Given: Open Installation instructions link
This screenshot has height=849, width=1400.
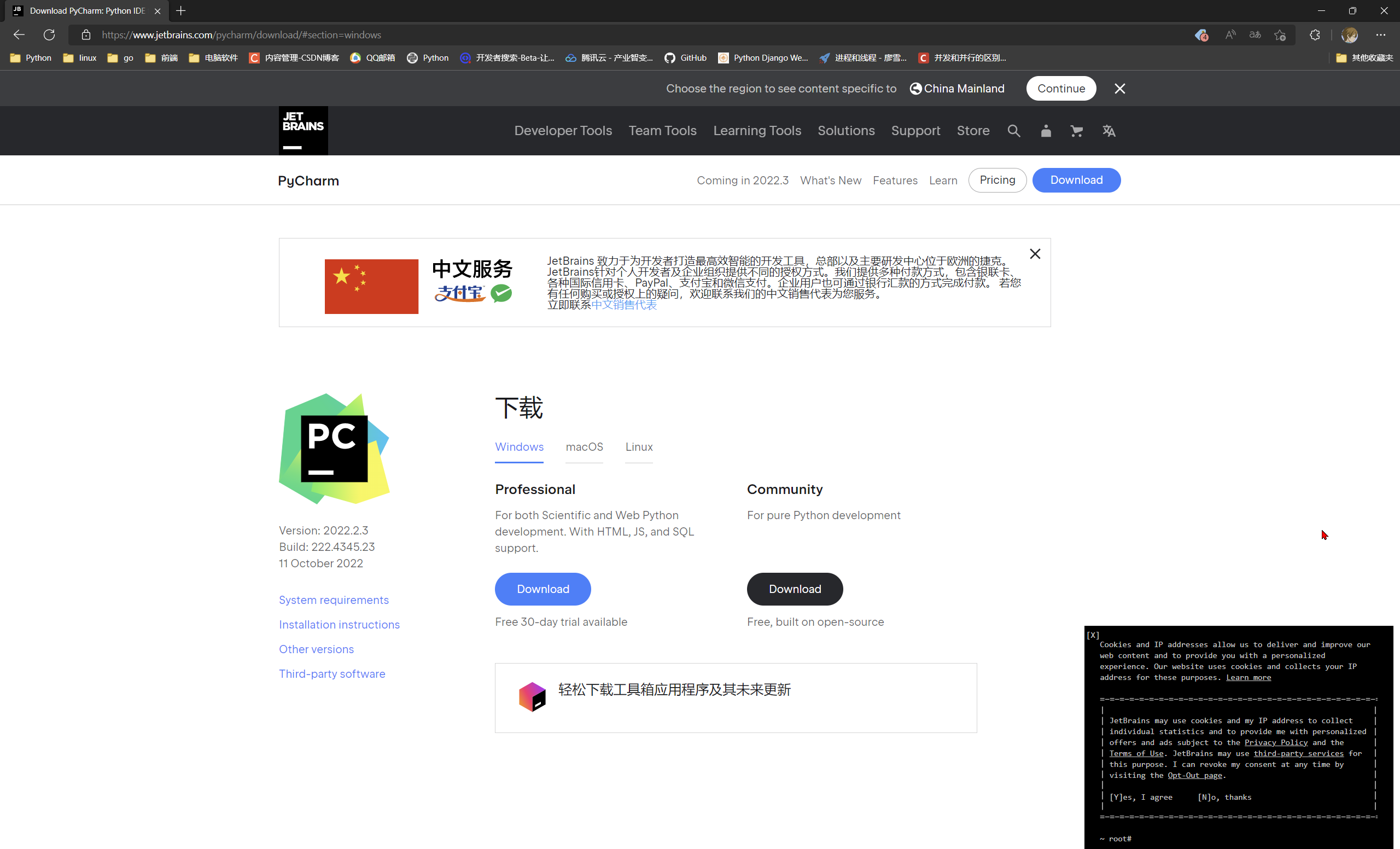Looking at the screenshot, I should (x=339, y=625).
